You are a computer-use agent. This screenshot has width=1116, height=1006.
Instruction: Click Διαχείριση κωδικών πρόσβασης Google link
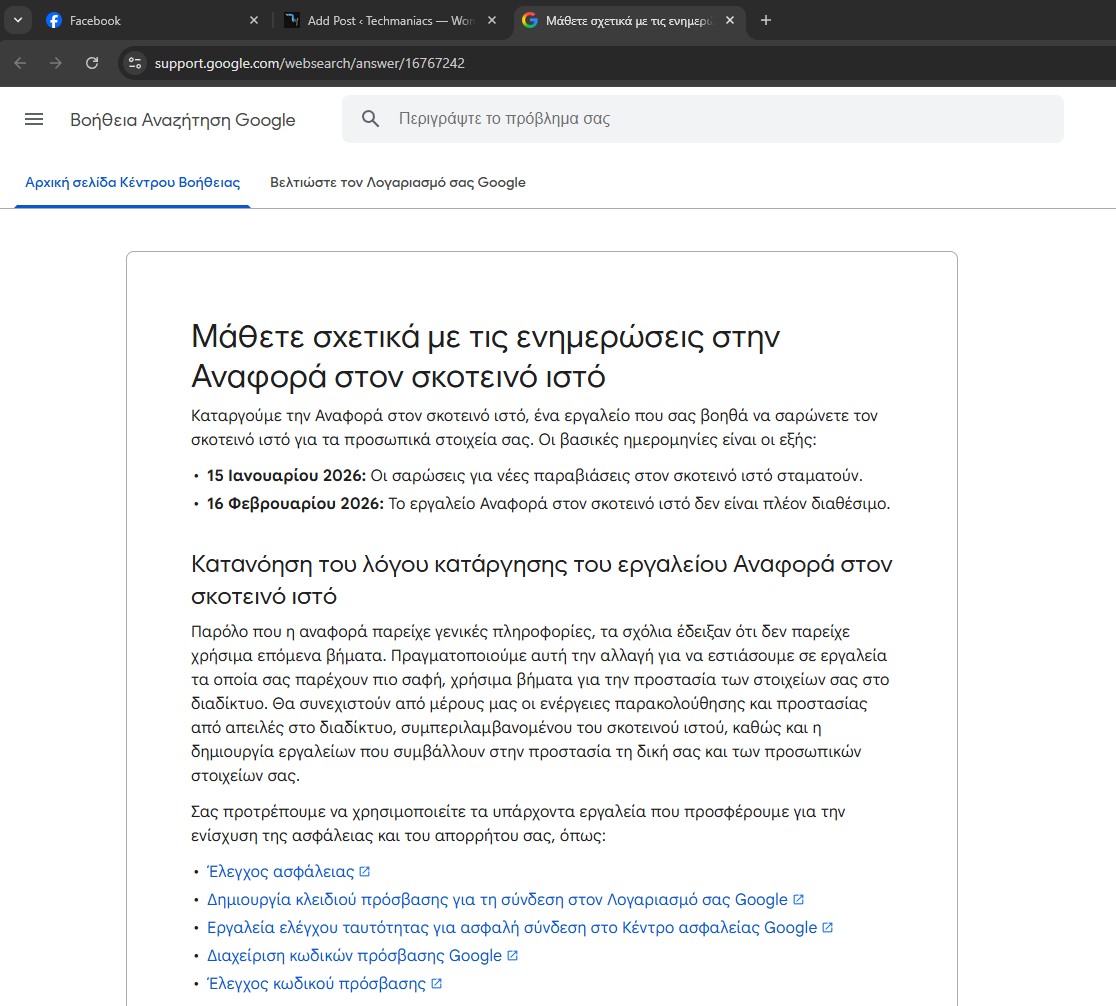click(354, 956)
